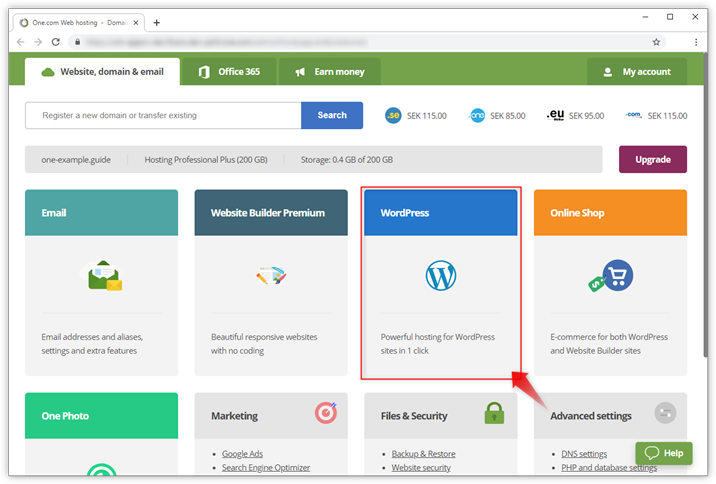Click the browser back arrow
Image resolution: width=716 pixels, height=484 pixels.
pyautogui.click(x=21, y=42)
